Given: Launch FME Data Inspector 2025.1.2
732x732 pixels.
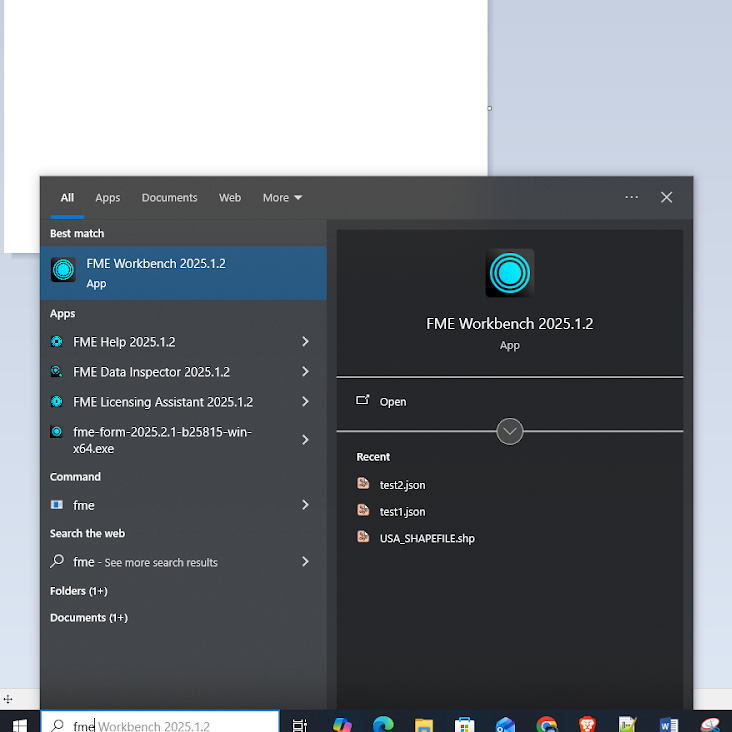Looking at the screenshot, I should click(150, 372).
